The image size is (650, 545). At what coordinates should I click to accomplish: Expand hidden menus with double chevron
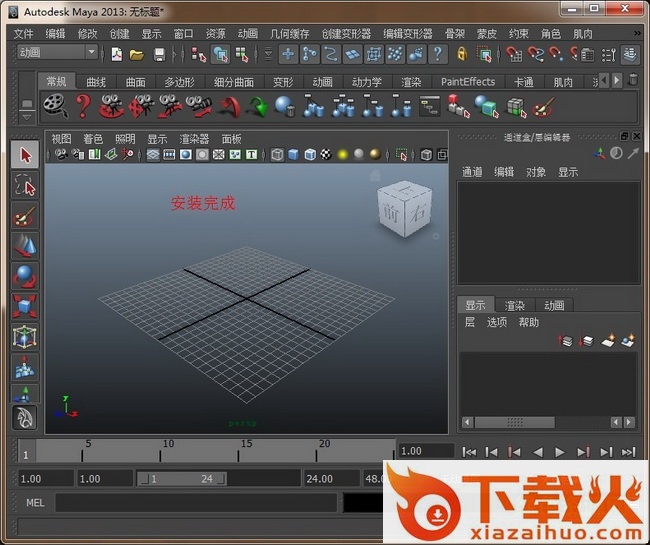637,33
